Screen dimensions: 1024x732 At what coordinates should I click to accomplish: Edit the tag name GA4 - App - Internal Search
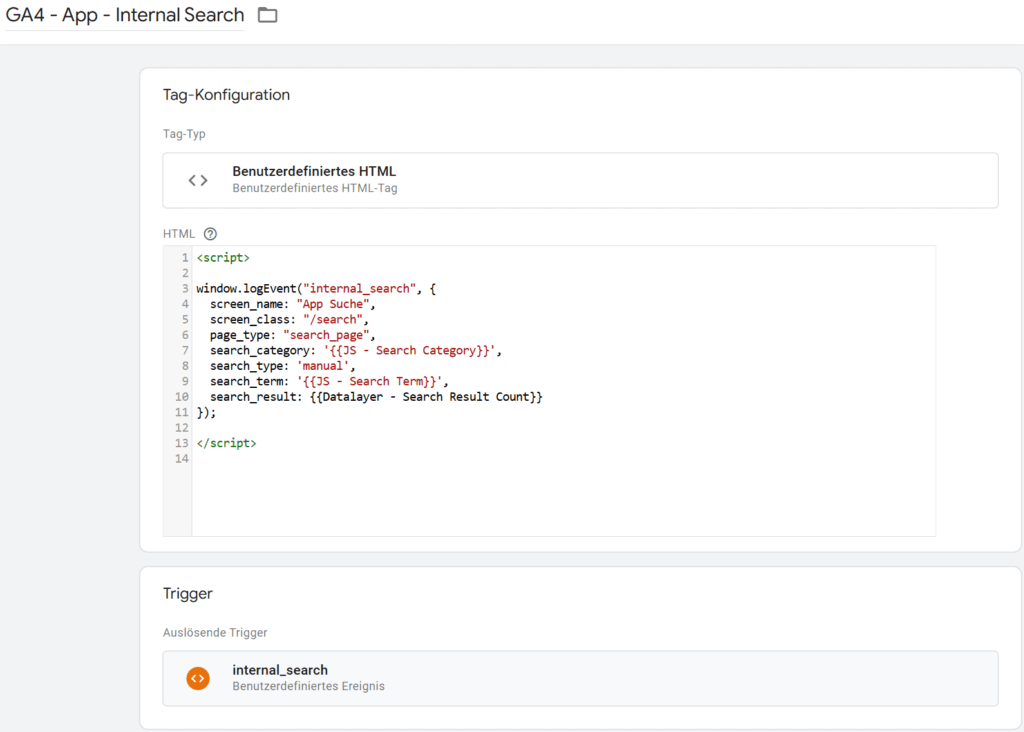(x=125, y=15)
